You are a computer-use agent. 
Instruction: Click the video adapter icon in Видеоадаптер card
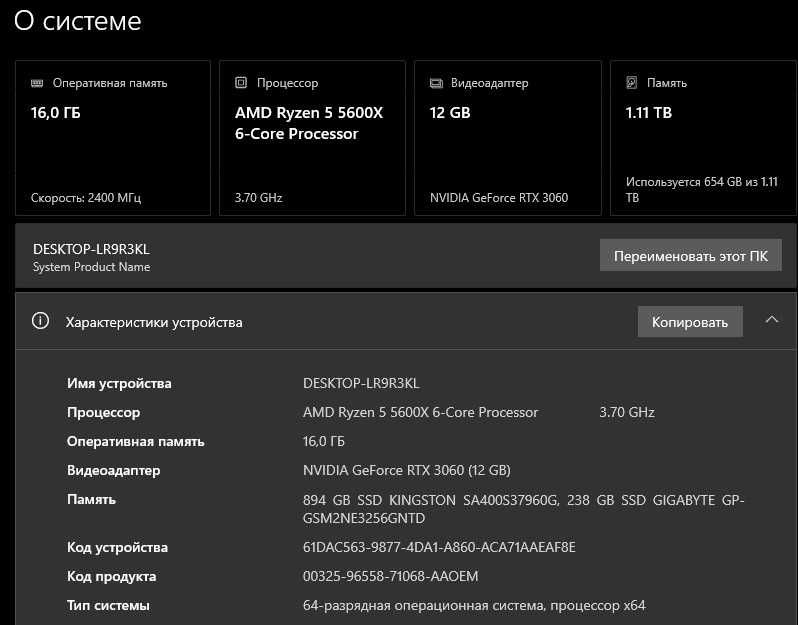click(436, 83)
